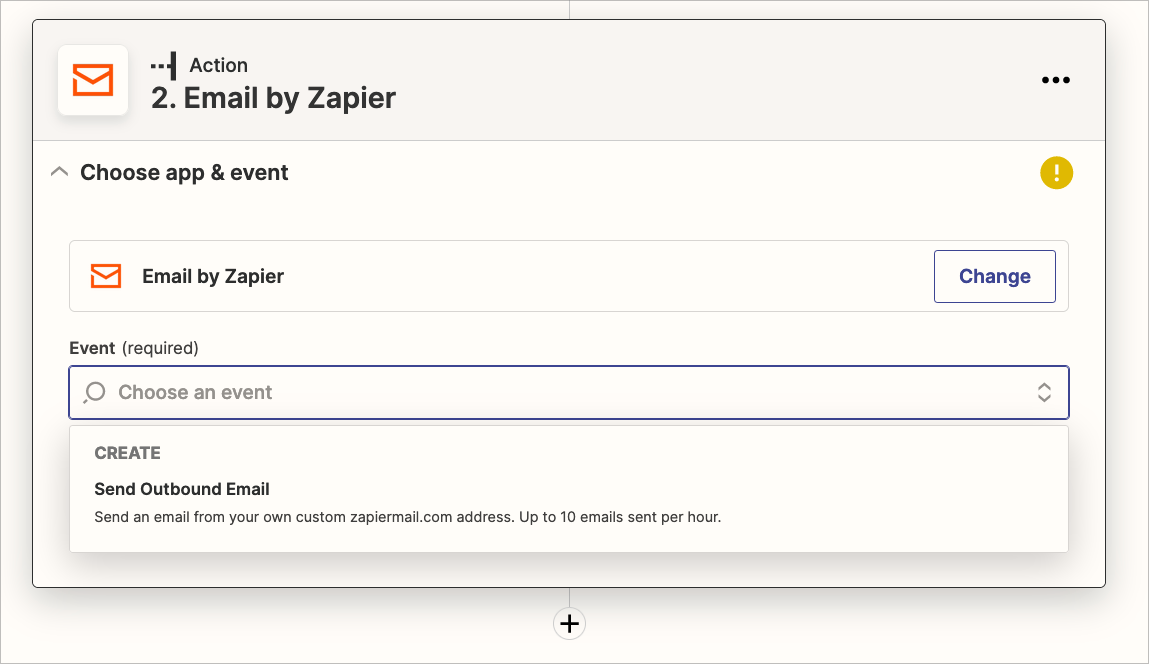The width and height of the screenshot is (1149, 664).
Task: Click the envelope icon inside the app selection card
Action: (x=105, y=276)
